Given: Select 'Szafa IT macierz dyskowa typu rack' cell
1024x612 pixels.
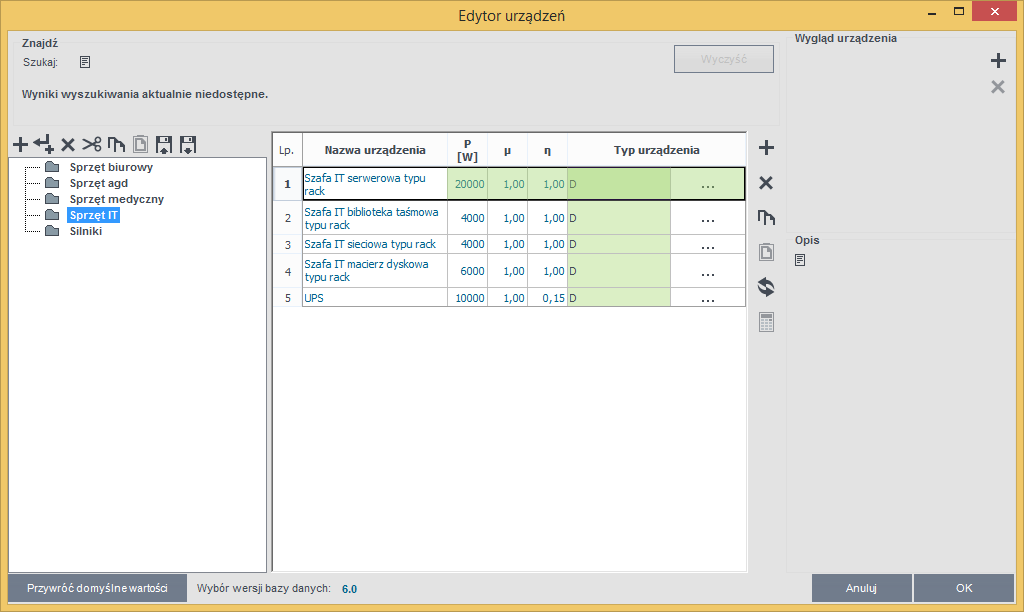Looking at the screenshot, I should click(375, 271).
